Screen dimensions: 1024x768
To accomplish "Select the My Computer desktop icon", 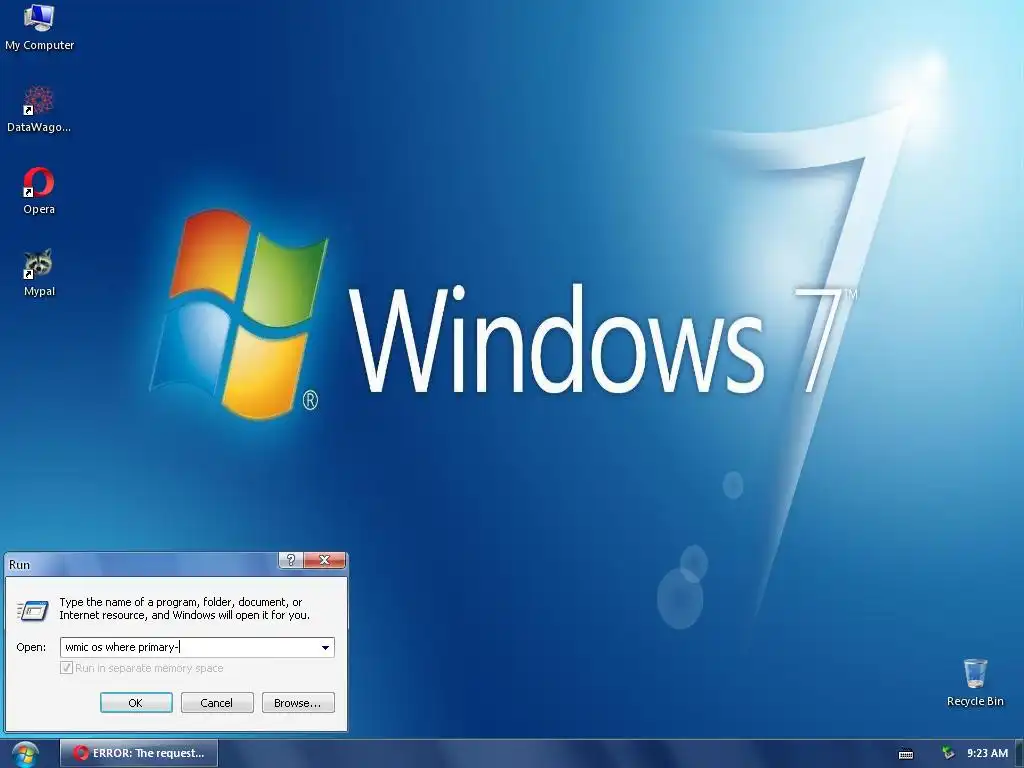I will pos(39,26).
